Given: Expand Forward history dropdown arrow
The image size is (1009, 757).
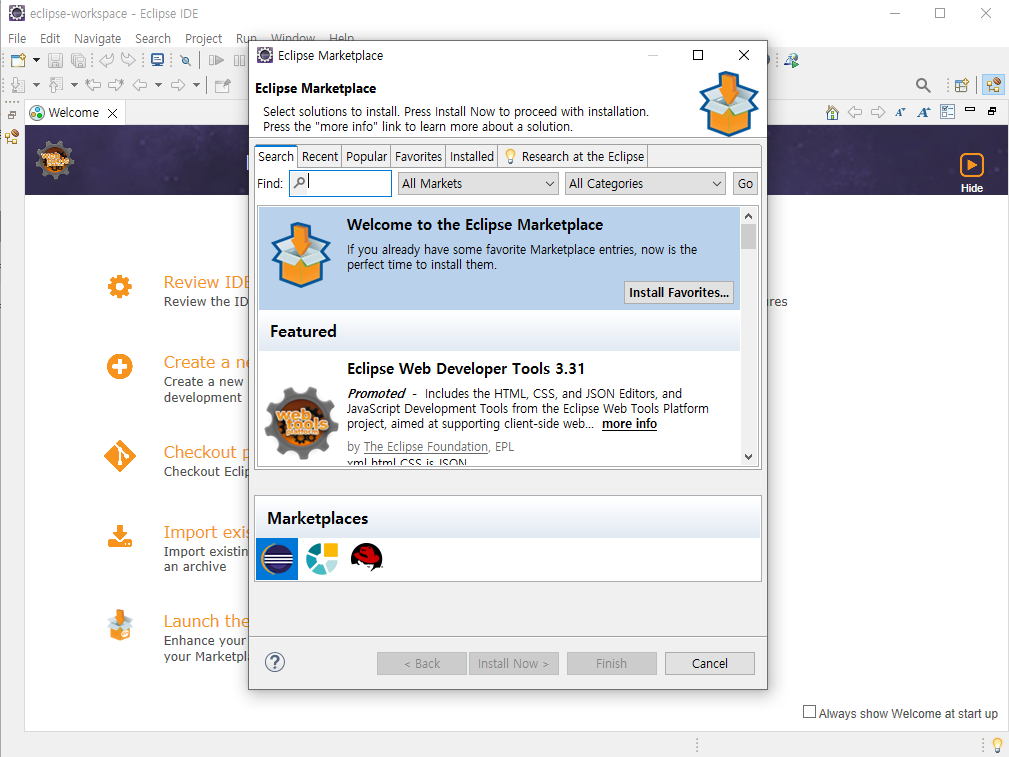Looking at the screenshot, I should [196, 85].
